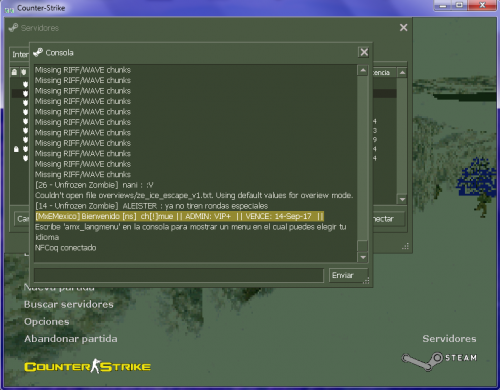Screen dimensions: 500x390
Task: Click the console resize grip near Enviar
Action: tap(366, 281)
